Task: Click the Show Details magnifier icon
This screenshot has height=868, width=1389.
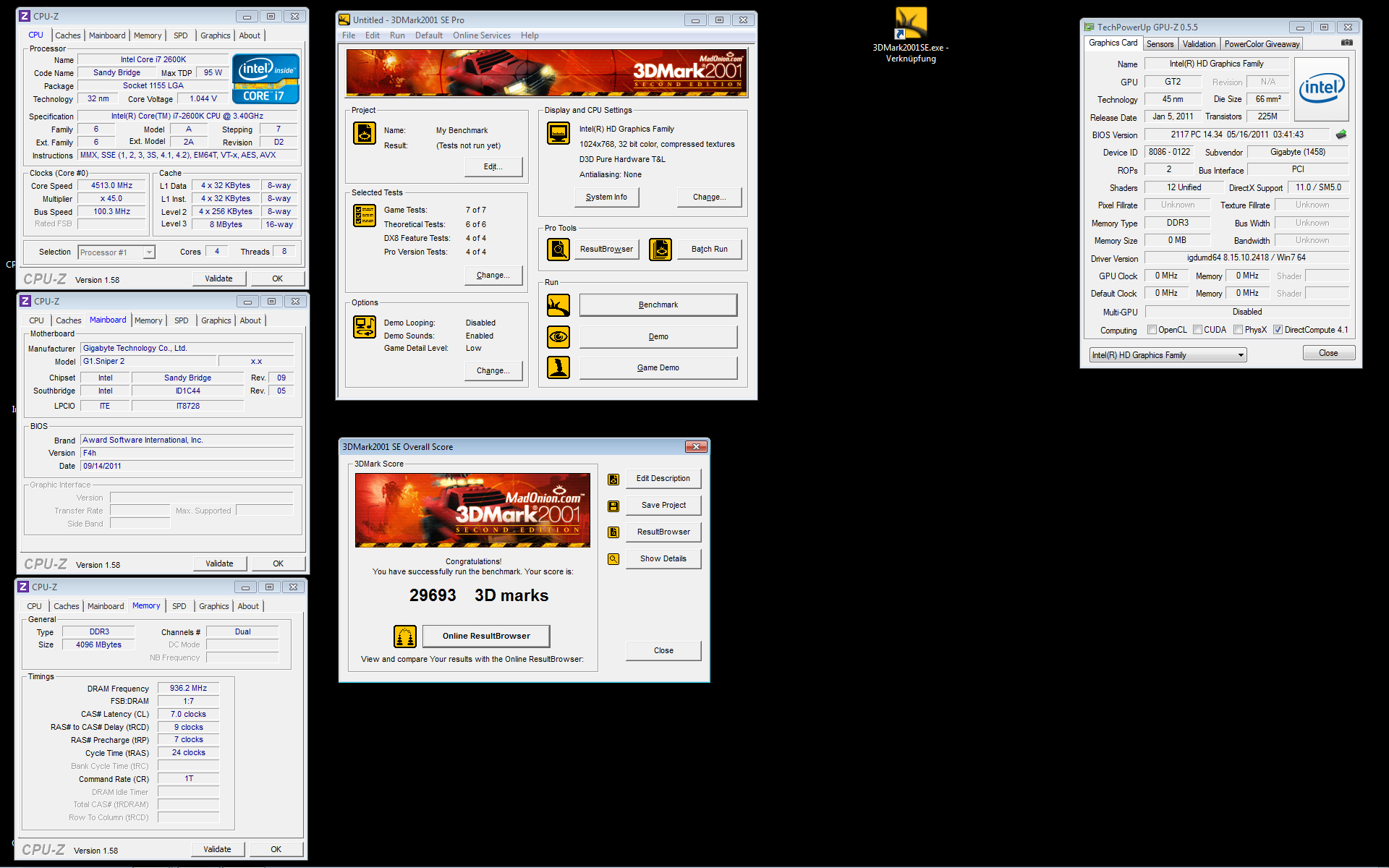Action: point(613,559)
